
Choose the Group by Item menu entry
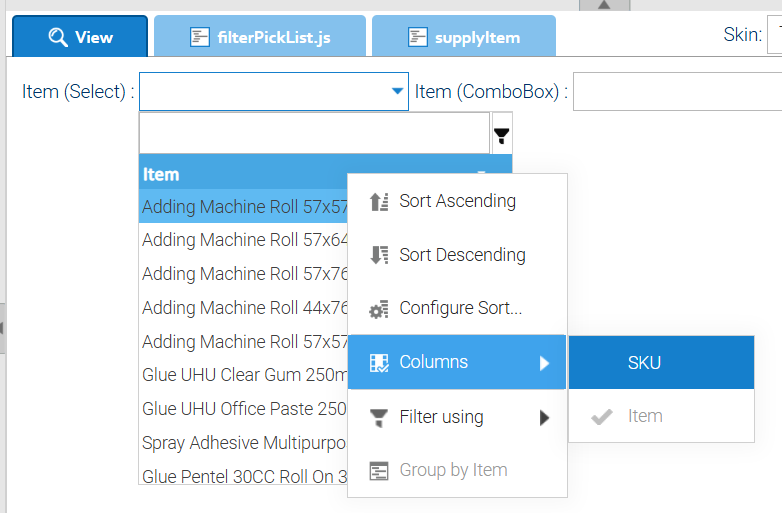(453, 470)
